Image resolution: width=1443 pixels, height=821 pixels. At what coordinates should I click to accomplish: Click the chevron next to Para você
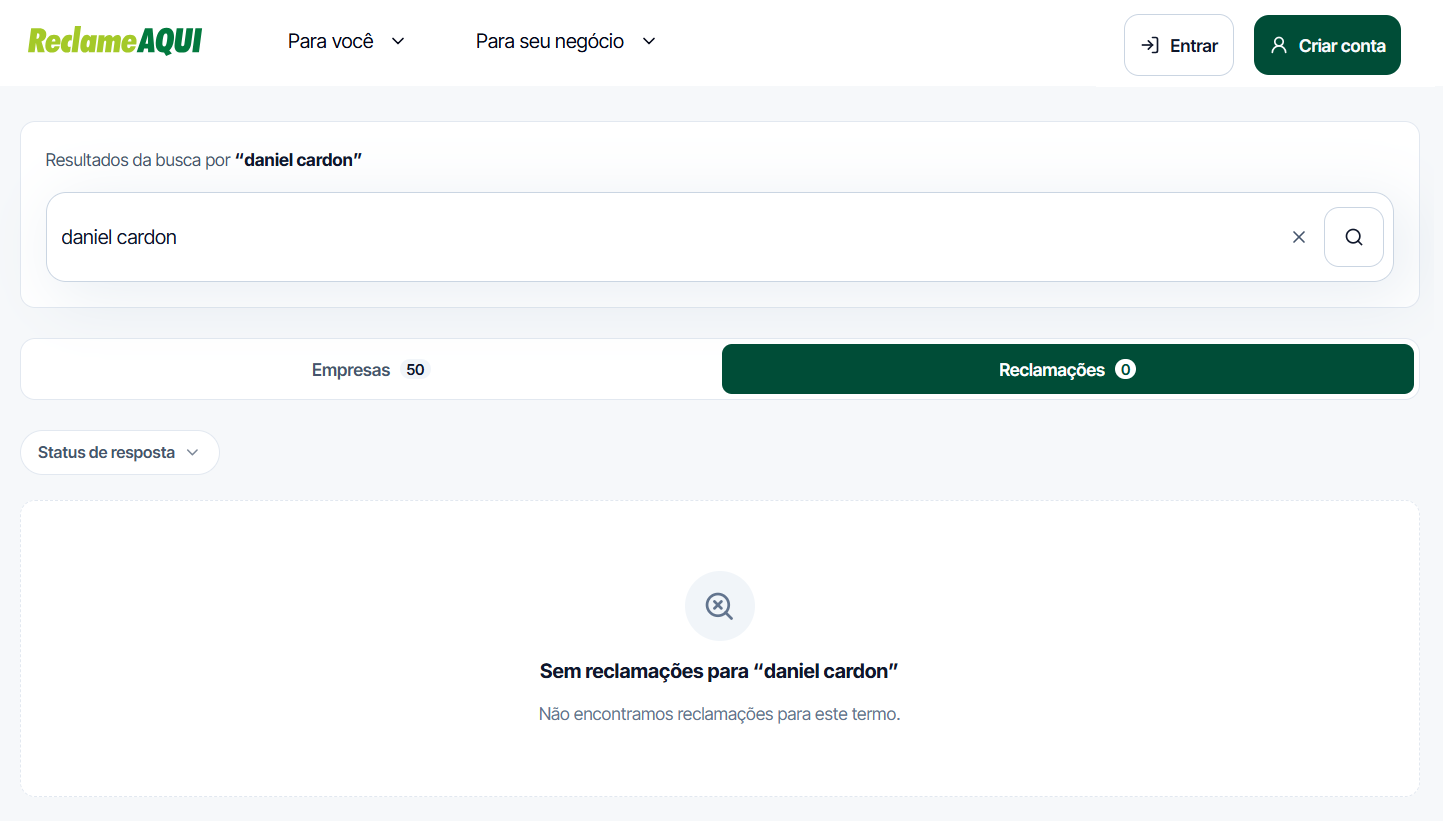[x=398, y=41]
